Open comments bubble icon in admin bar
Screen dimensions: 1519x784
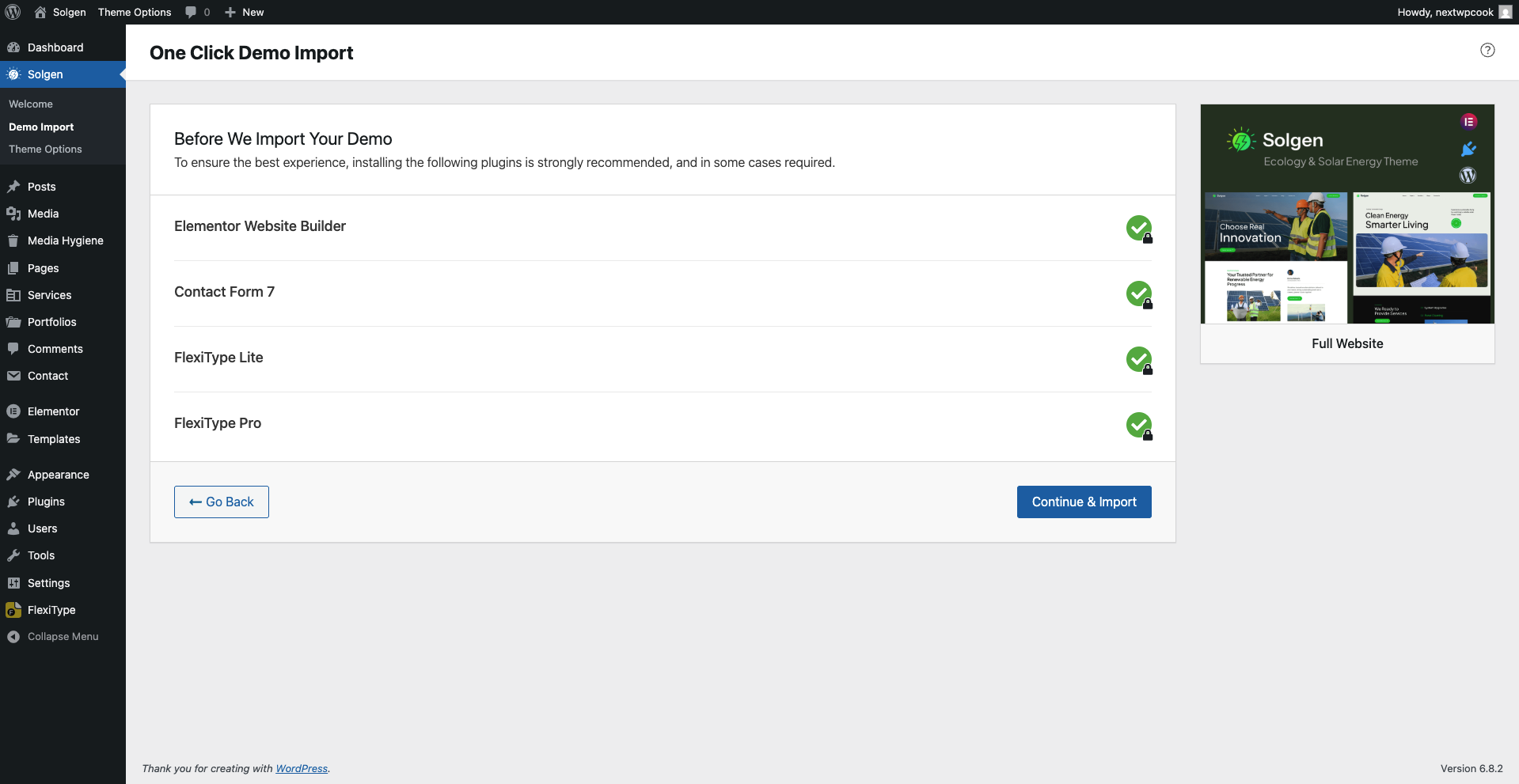click(x=191, y=12)
